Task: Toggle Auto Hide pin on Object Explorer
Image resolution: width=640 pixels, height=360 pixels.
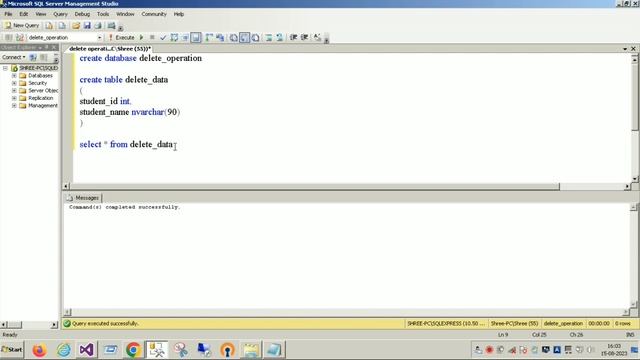Action: 47,48
